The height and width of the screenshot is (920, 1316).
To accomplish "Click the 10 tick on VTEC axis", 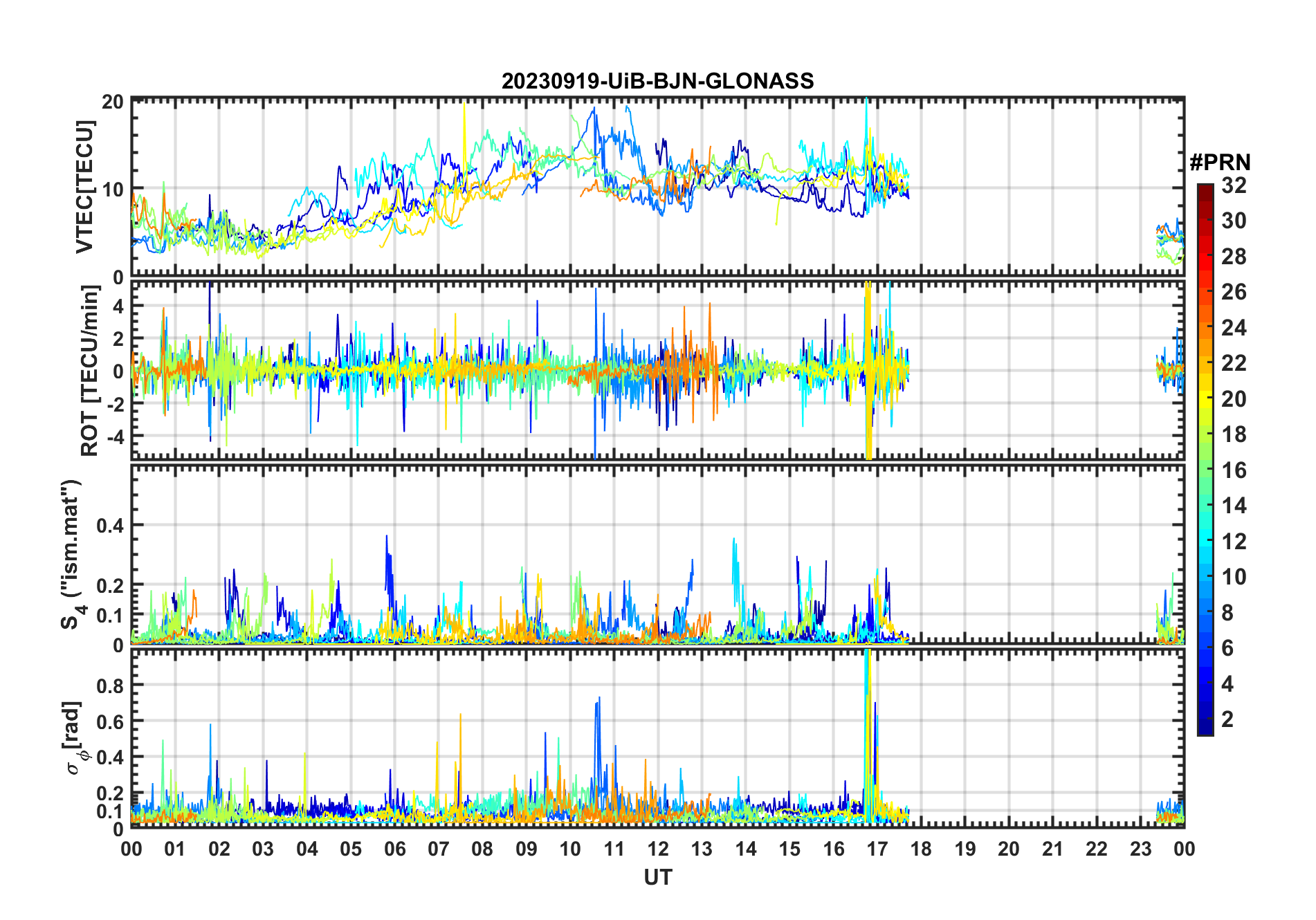I will tap(113, 189).
